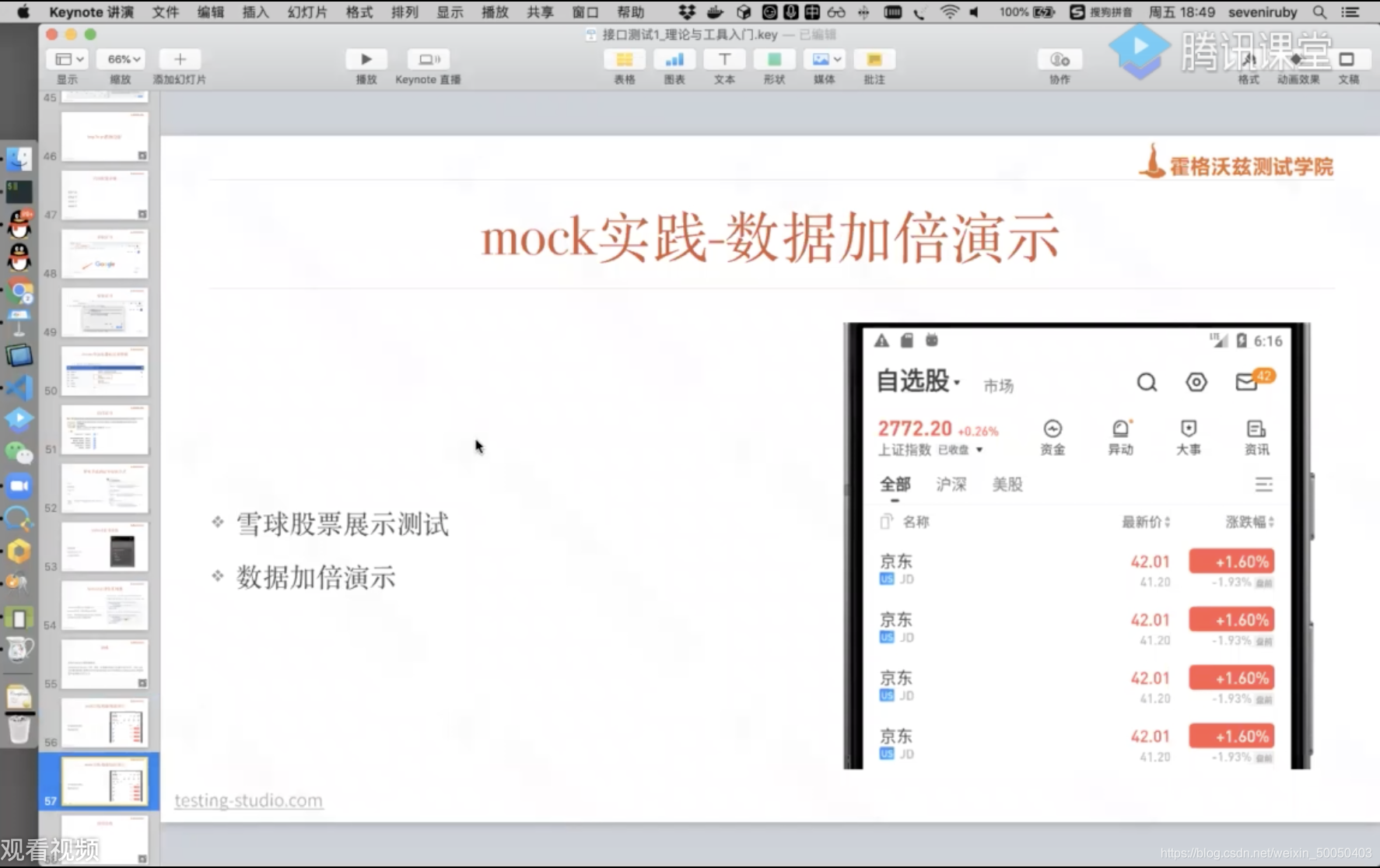This screenshot has height=868, width=1380.
Task: Click the Wi-Fi status icon
Action: (x=950, y=12)
